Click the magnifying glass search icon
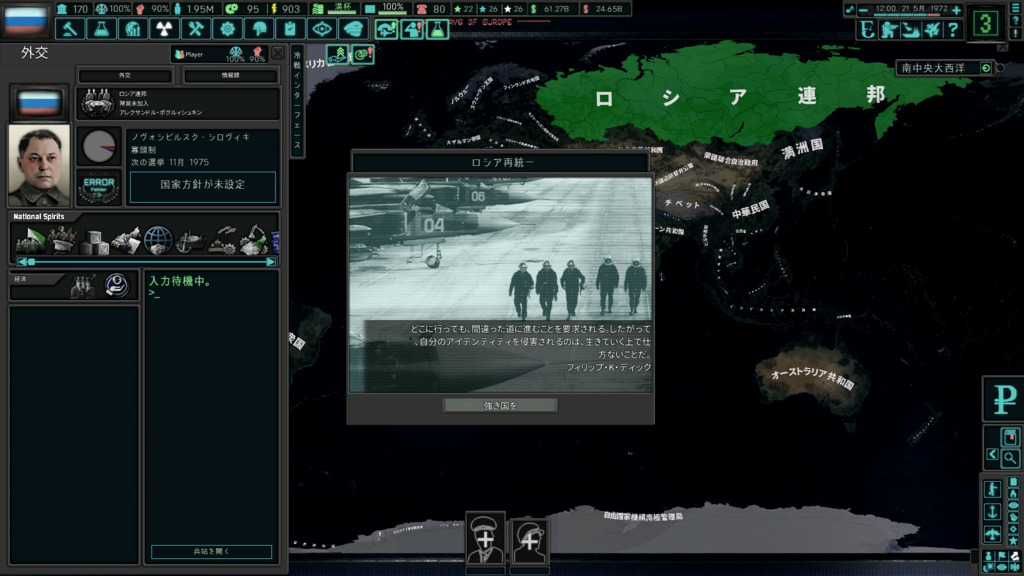 [1010, 458]
